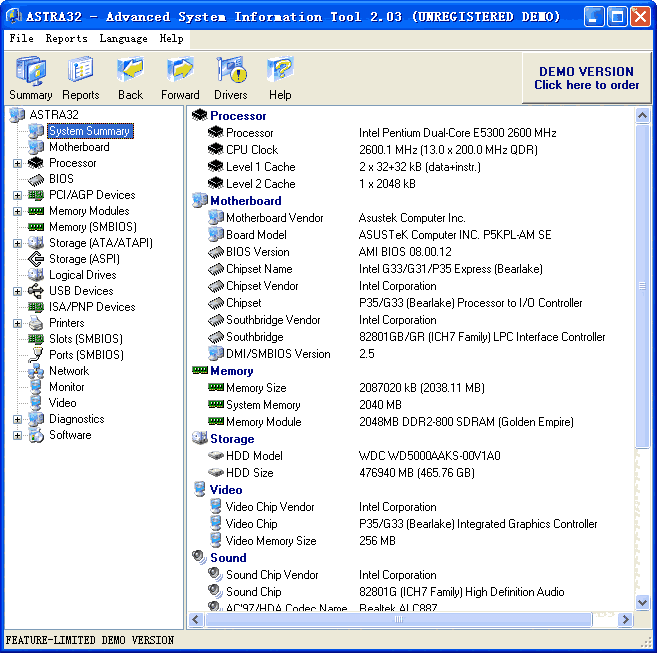Viewport: 657px width, 653px height.
Task: Open the File menu
Action: pos(21,38)
